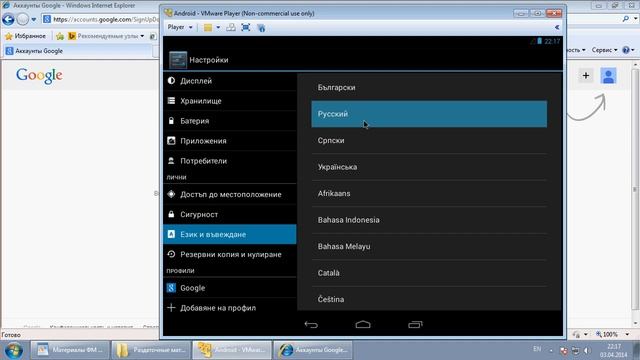
Task: Click VMware send Ctrl+Alt+Del icon
Action: click(231, 27)
